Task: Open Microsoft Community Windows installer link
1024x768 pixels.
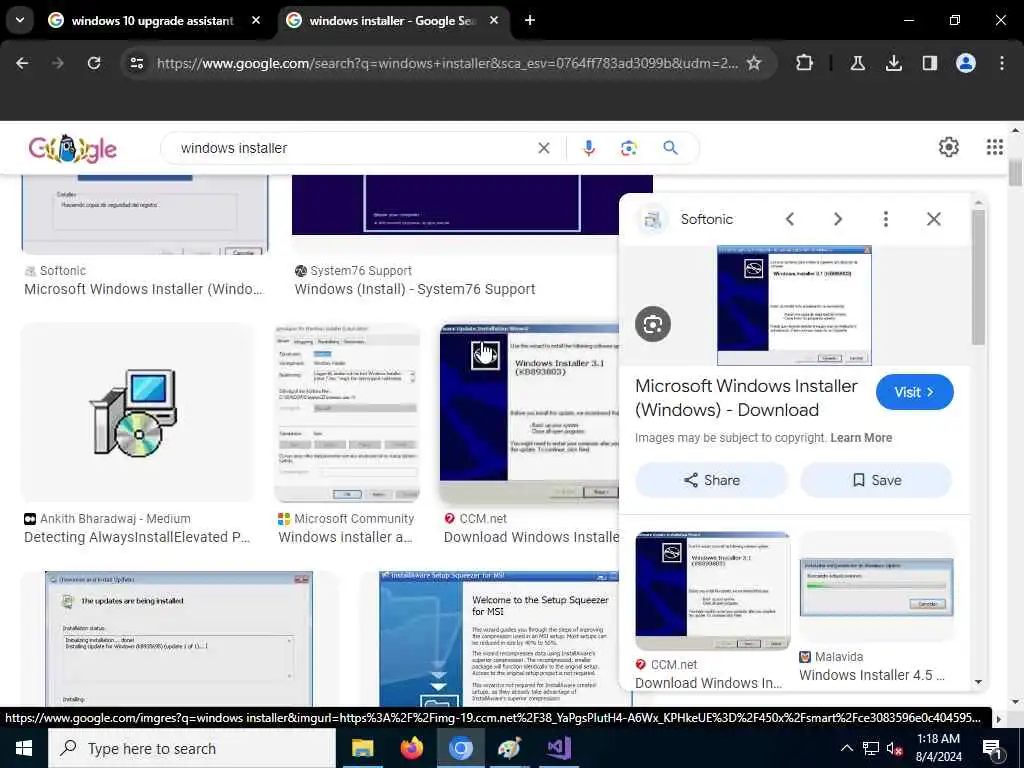Action: [345, 537]
